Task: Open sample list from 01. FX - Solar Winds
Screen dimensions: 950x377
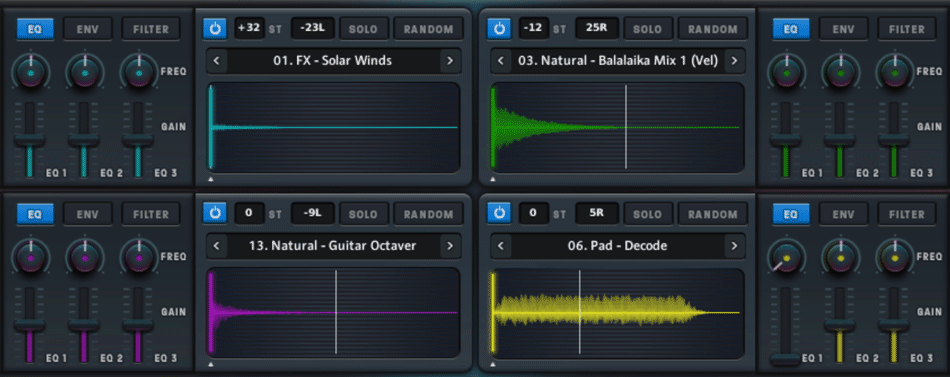Action: (333, 61)
